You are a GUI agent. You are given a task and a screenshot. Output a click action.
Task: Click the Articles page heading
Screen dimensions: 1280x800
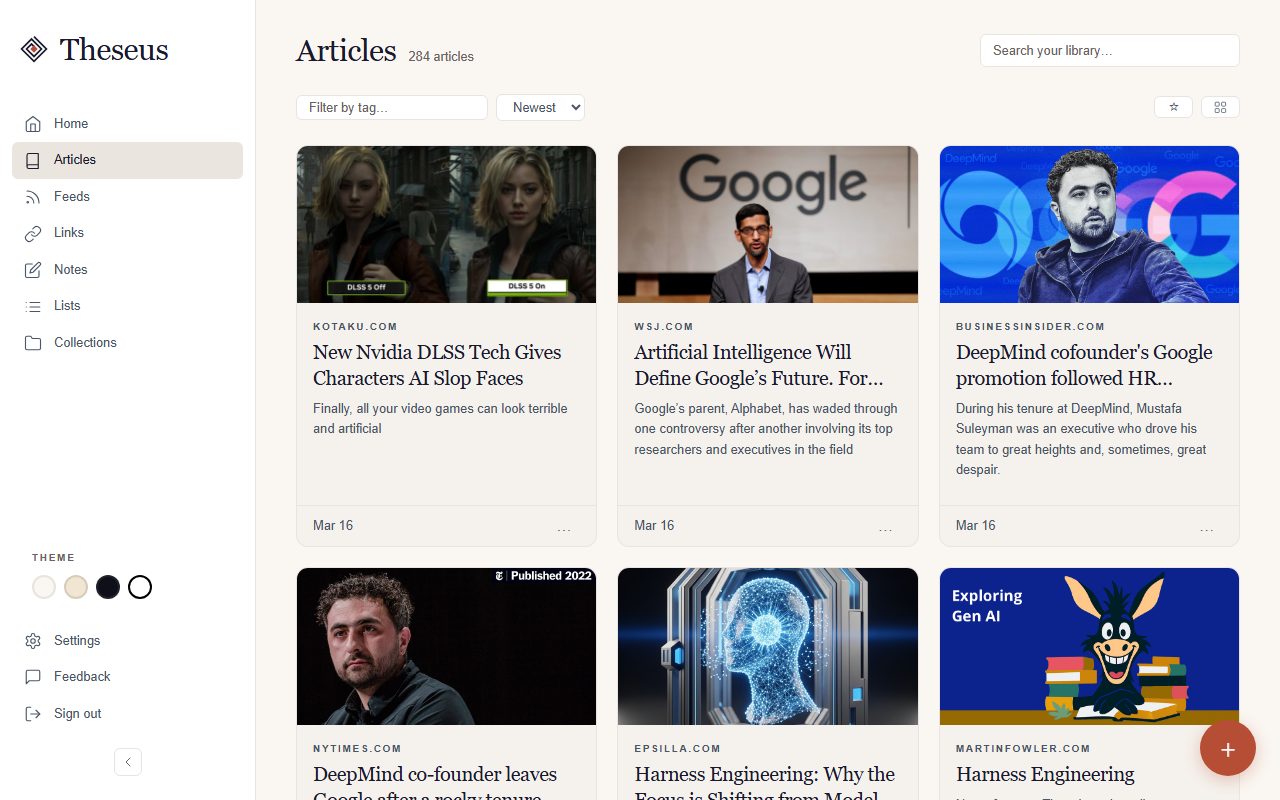coord(346,51)
